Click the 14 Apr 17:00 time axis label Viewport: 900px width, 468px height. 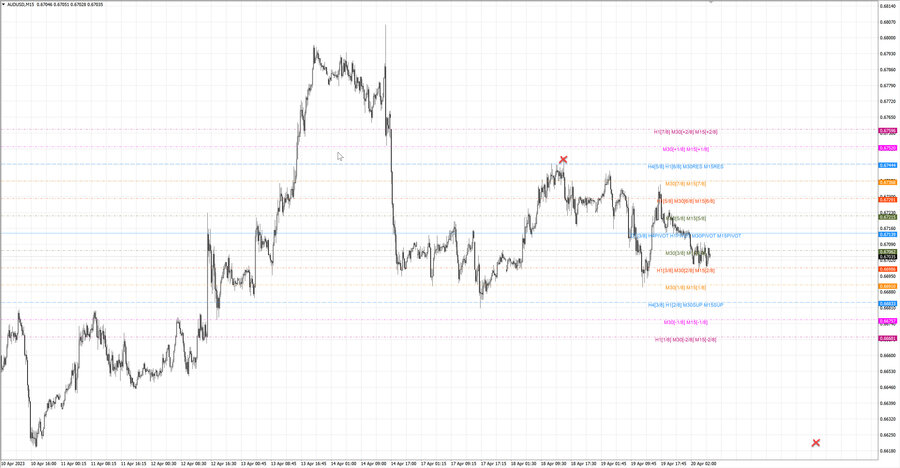point(404,463)
